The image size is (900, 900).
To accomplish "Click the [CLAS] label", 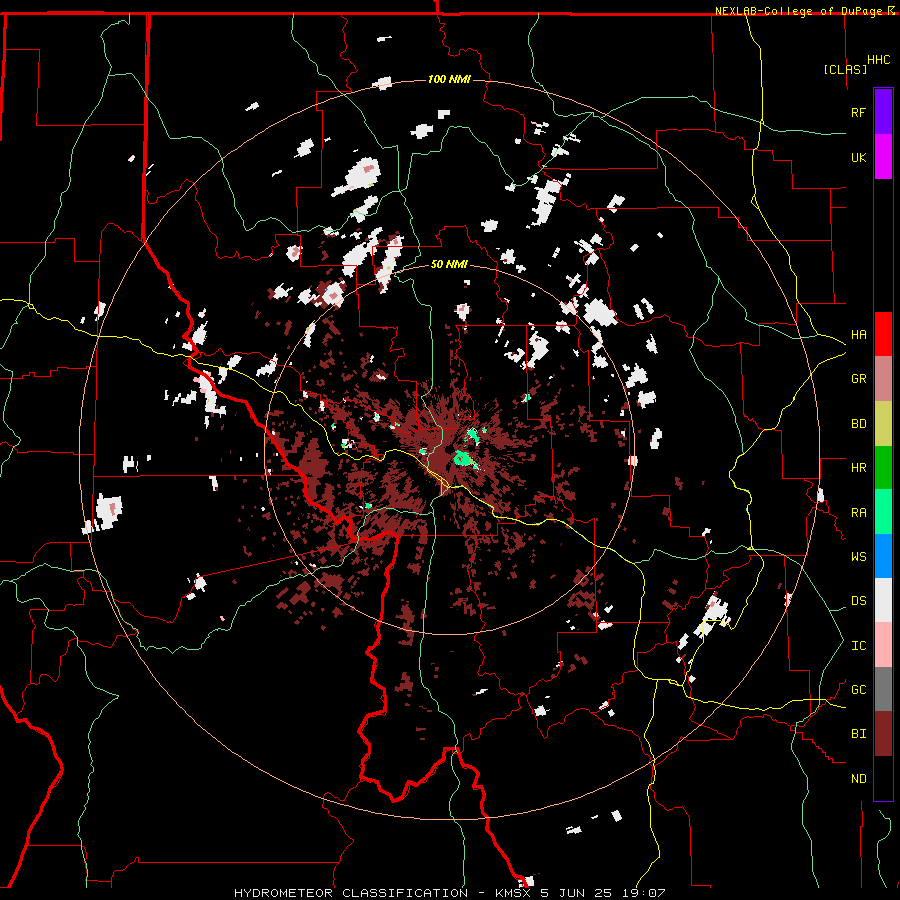I will pyautogui.click(x=845, y=69).
